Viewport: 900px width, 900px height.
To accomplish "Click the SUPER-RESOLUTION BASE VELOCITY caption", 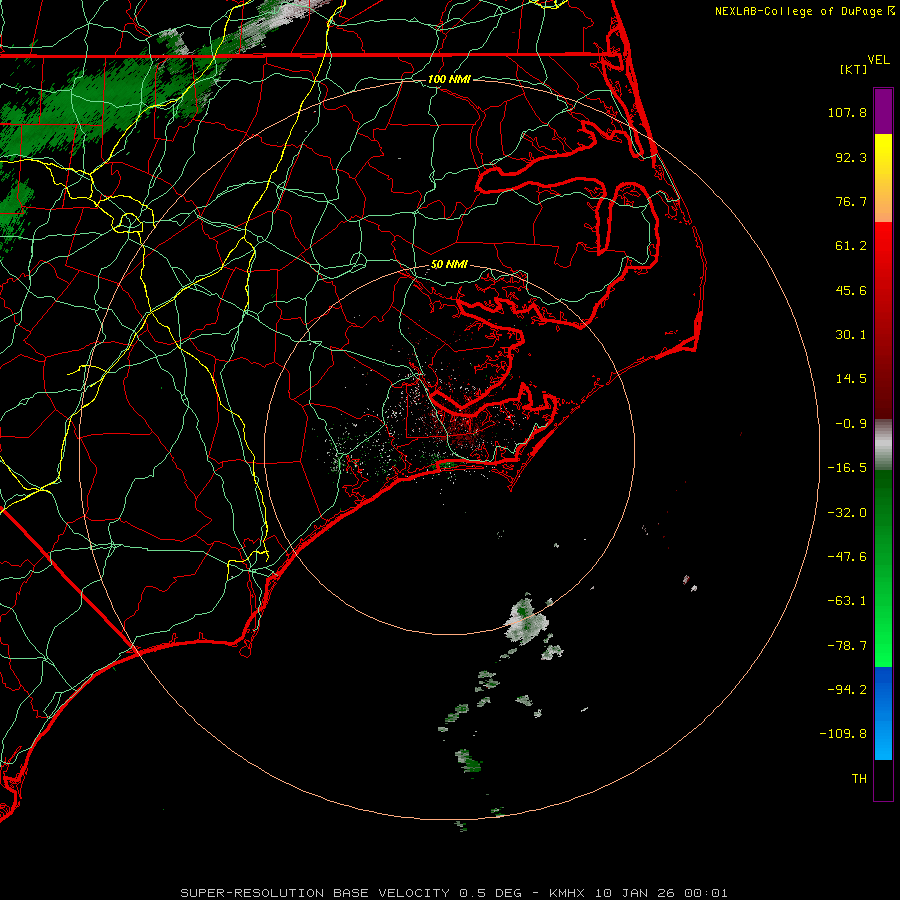I will (315, 893).
